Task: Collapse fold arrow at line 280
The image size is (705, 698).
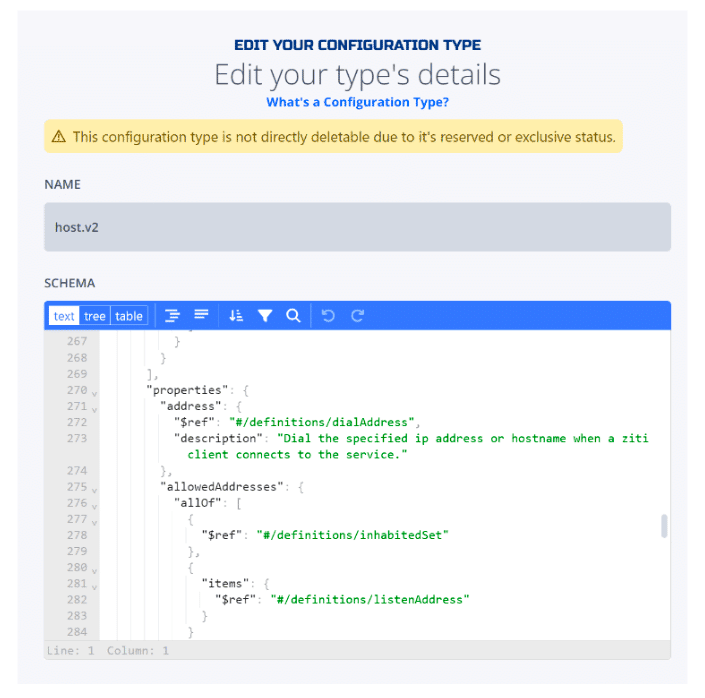Action: click(94, 571)
